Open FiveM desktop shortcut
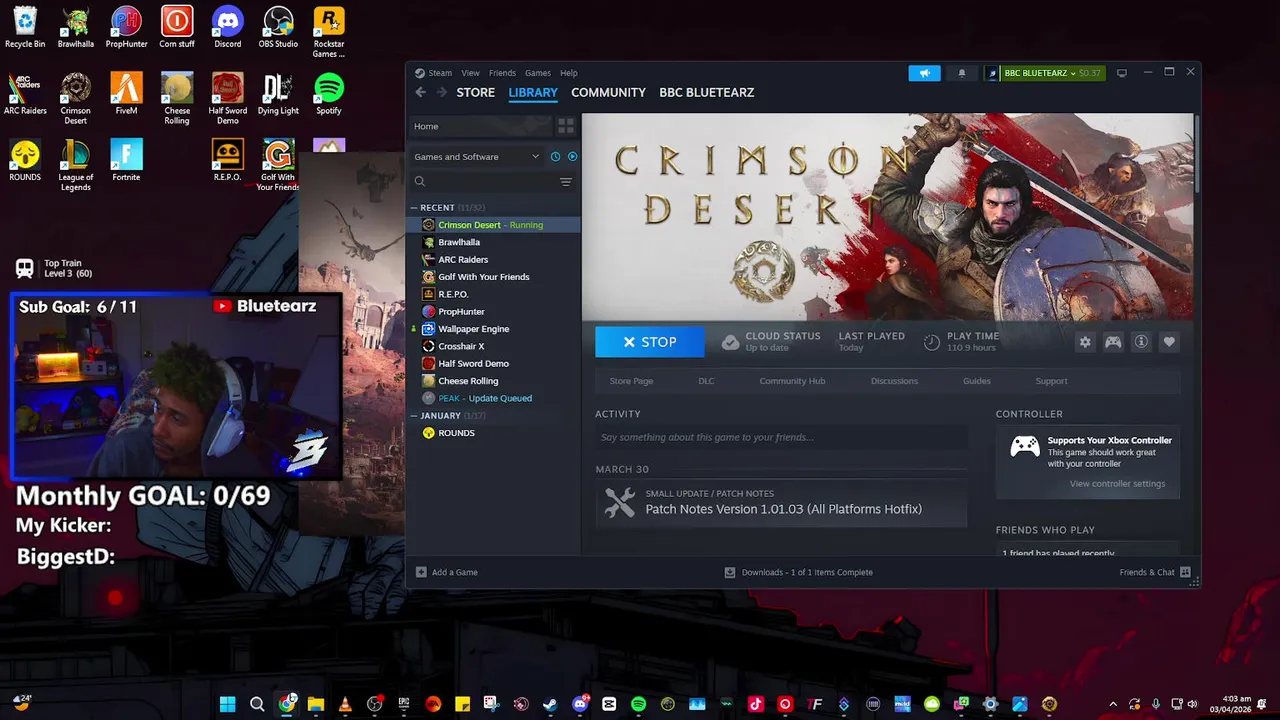This screenshot has height=720, width=1280. click(x=126, y=94)
